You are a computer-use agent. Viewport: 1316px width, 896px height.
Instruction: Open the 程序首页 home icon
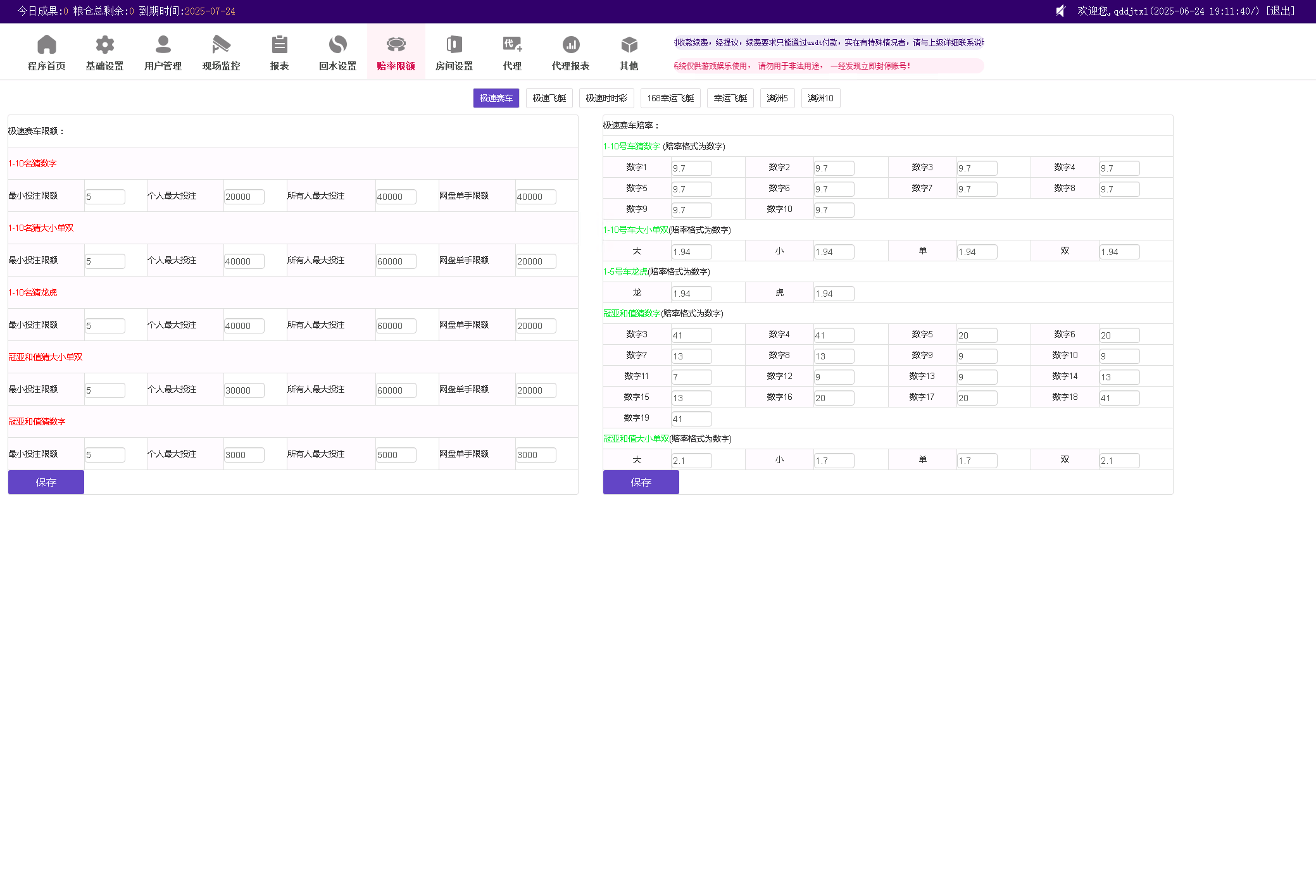46,45
